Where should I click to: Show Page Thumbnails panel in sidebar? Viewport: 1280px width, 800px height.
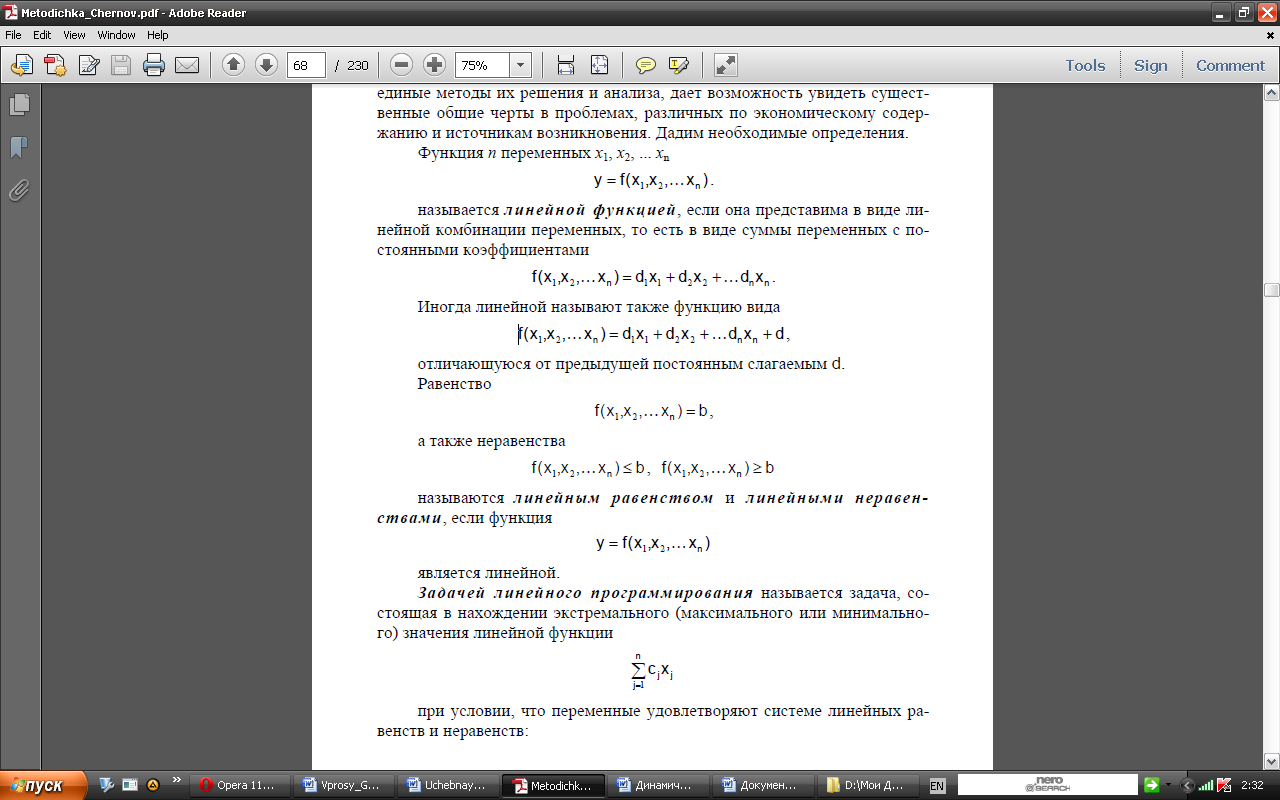point(19,104)
